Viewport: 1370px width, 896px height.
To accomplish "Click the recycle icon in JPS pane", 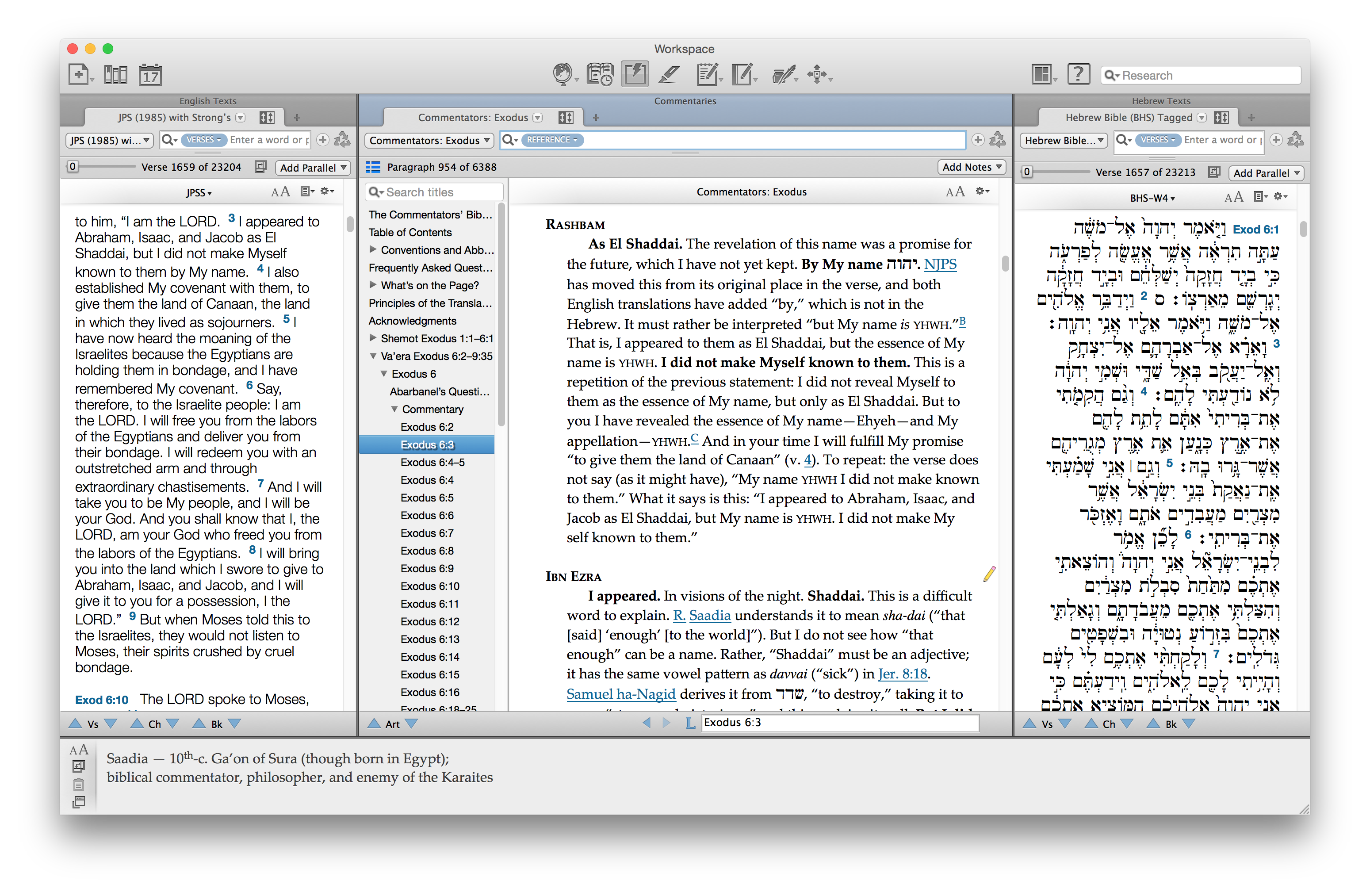I will click(342, 139).
